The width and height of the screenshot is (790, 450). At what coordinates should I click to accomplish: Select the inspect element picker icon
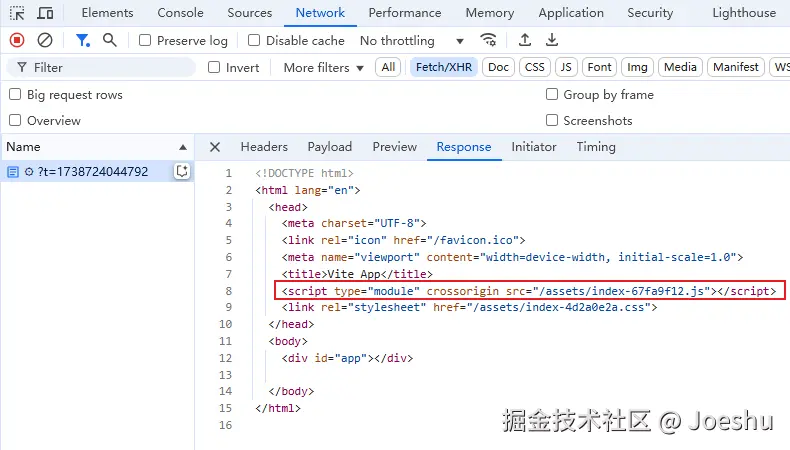[x=17, y=13]
